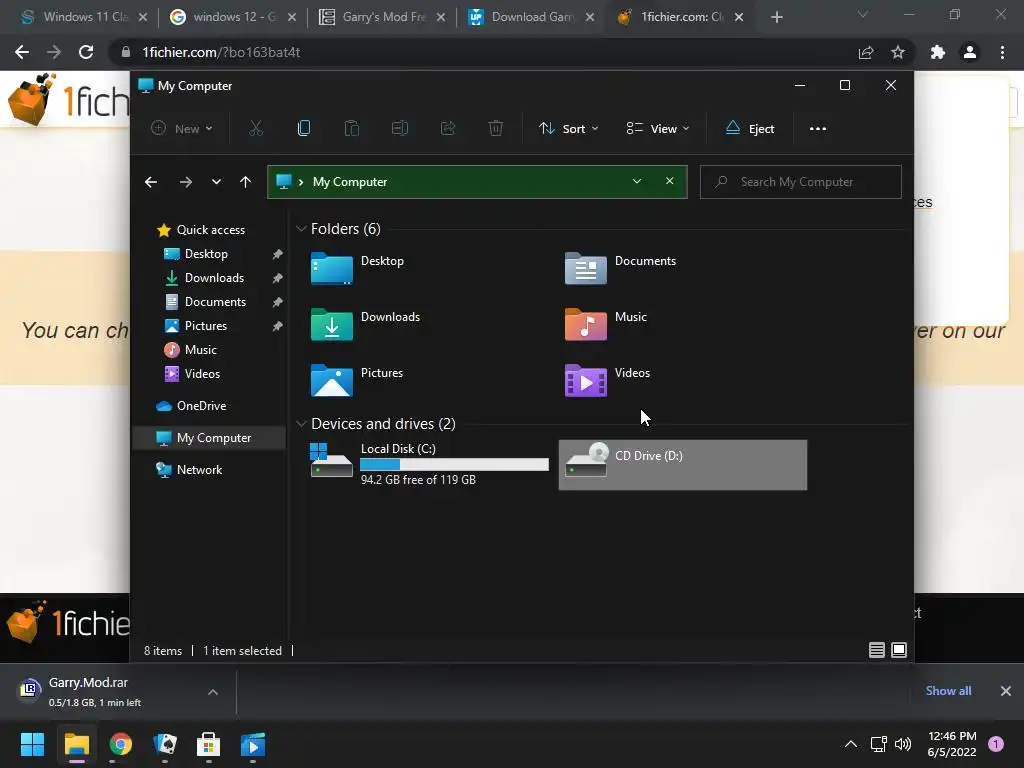This screenshot has height=768, width=1024.
Task: Switch to details view in status bar
Action: pos(876,650)
